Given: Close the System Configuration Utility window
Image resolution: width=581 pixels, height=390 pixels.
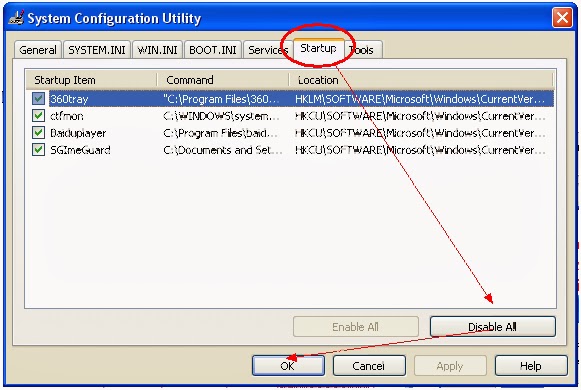Looking at the screenshot, I should coord(562,17).
